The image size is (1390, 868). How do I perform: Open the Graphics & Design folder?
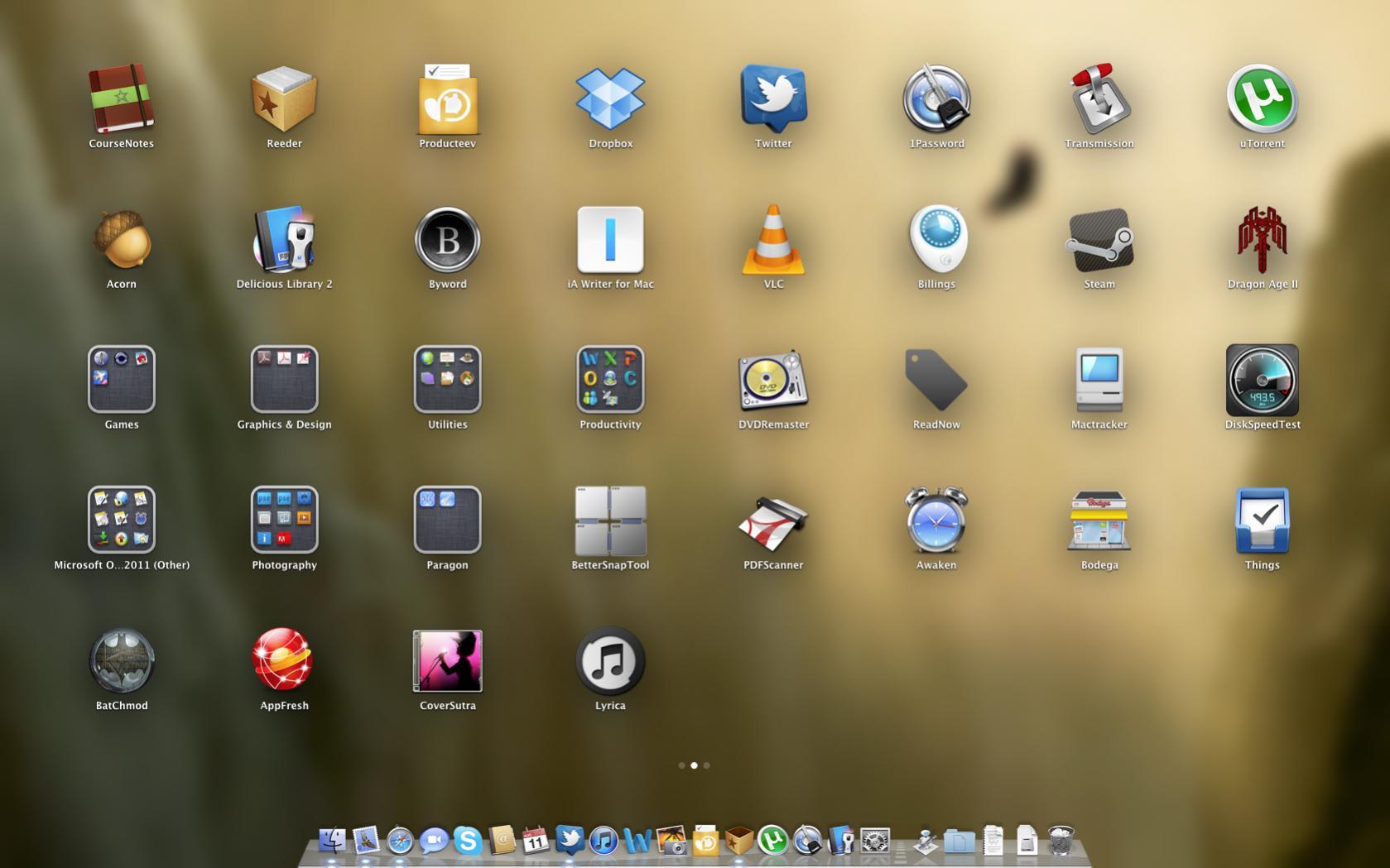(x=284, y=379)
